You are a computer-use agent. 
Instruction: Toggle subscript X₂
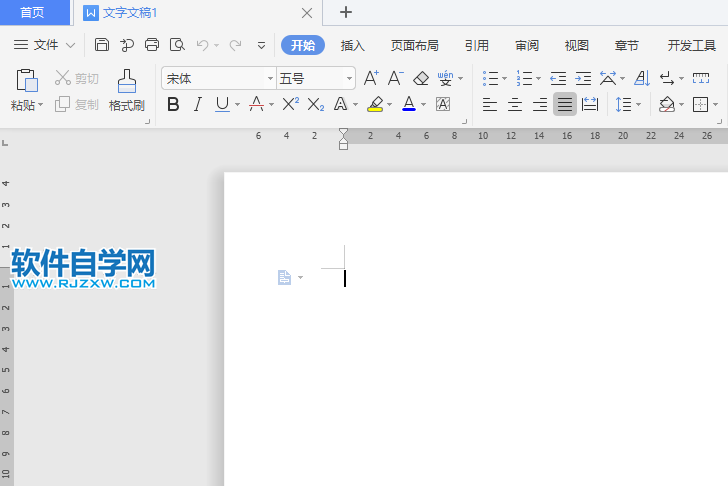pyautogui.click(x=316, y=104)
